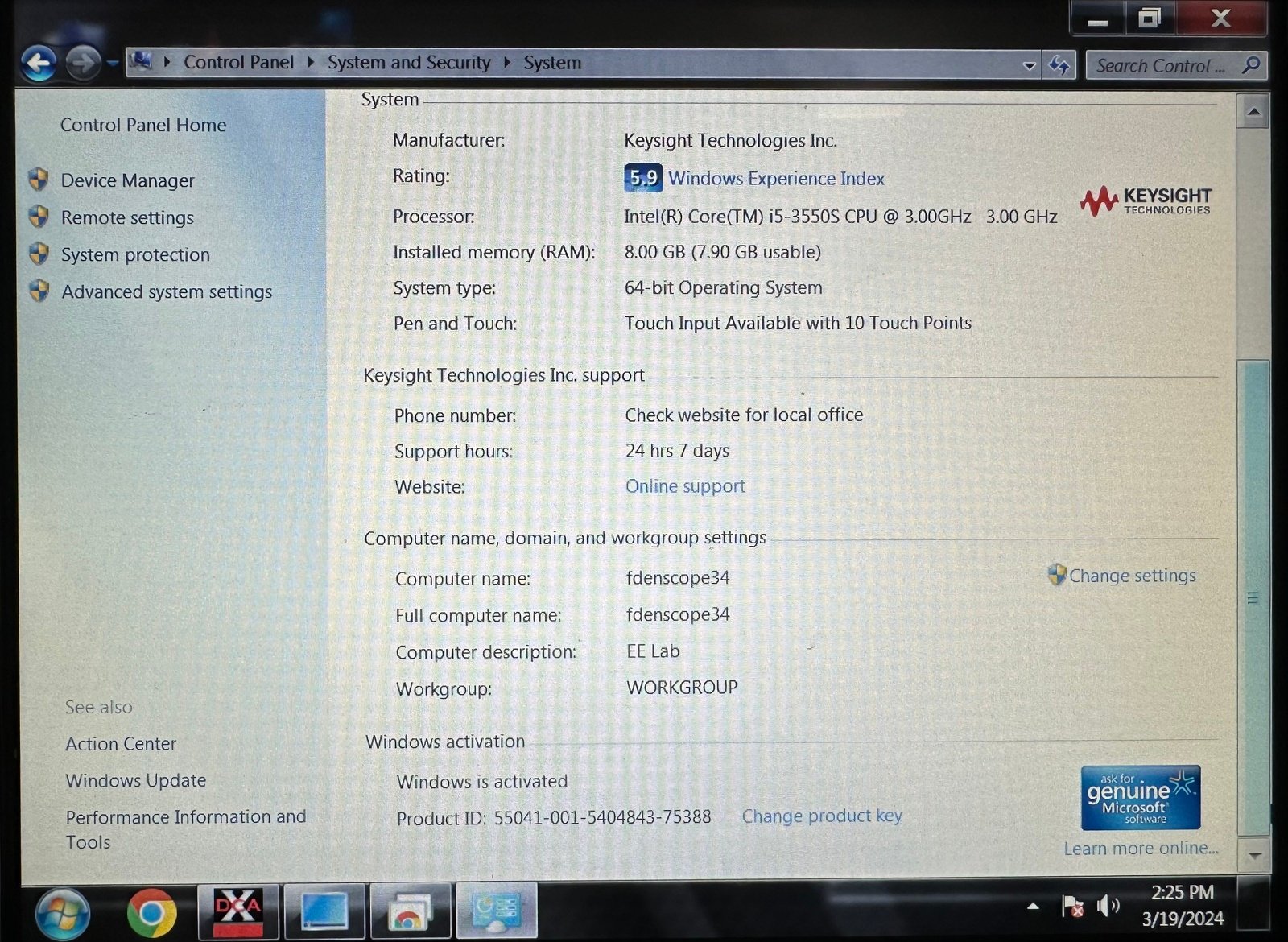Expand arrow before Control Panel breadcrumb
Viewport: 1288px width, 942px height.
coord(167,62)
